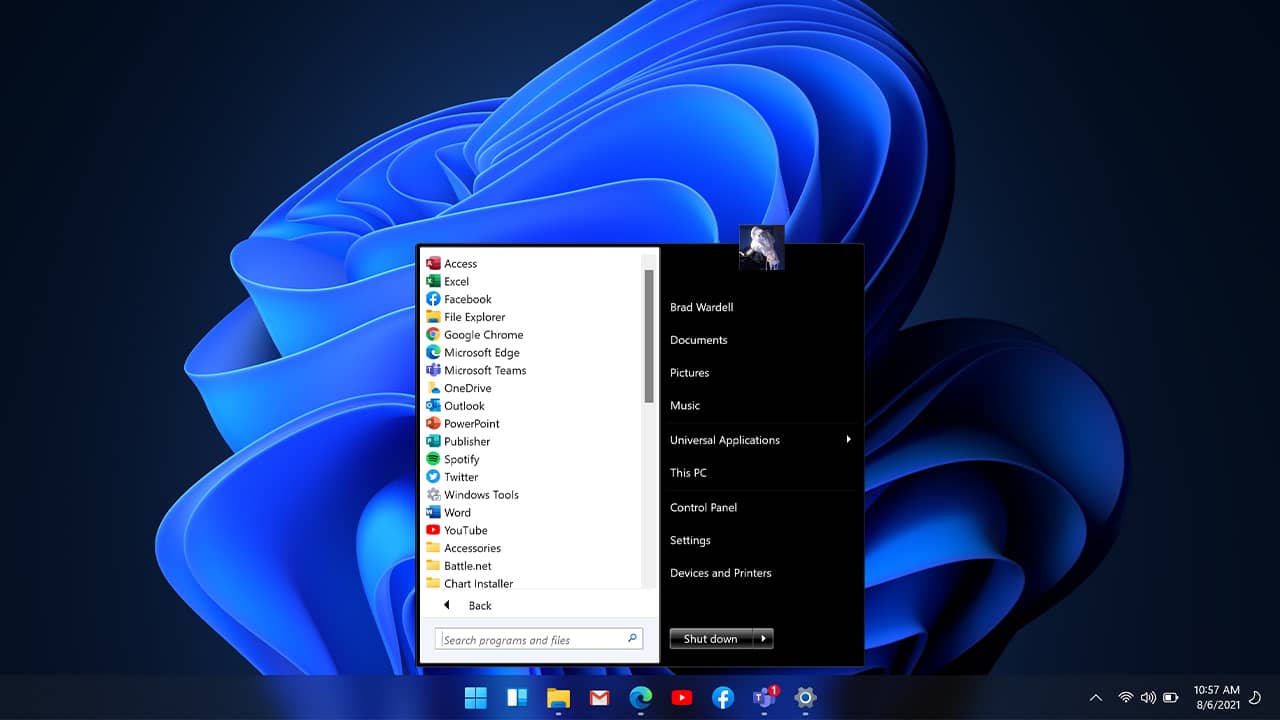
Task: Click the Shut down button
Action: point(710,639)
